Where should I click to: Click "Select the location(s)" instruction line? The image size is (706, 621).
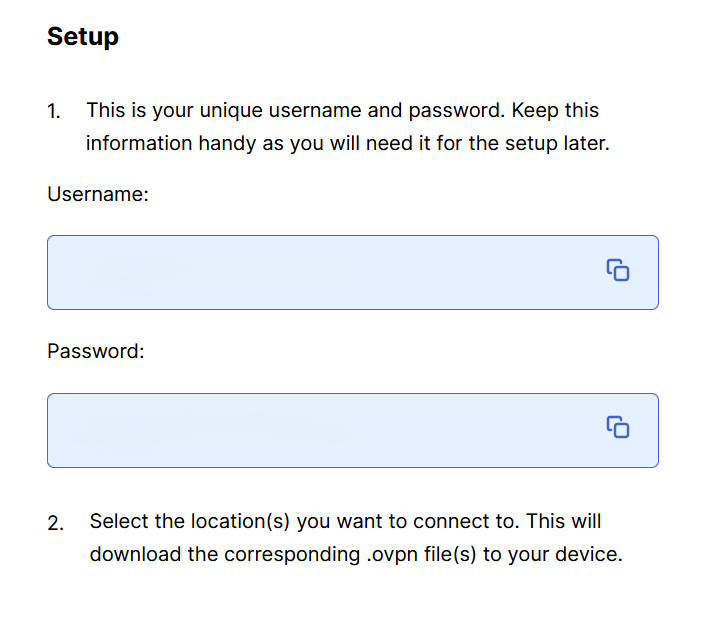[x=345, y=521]
